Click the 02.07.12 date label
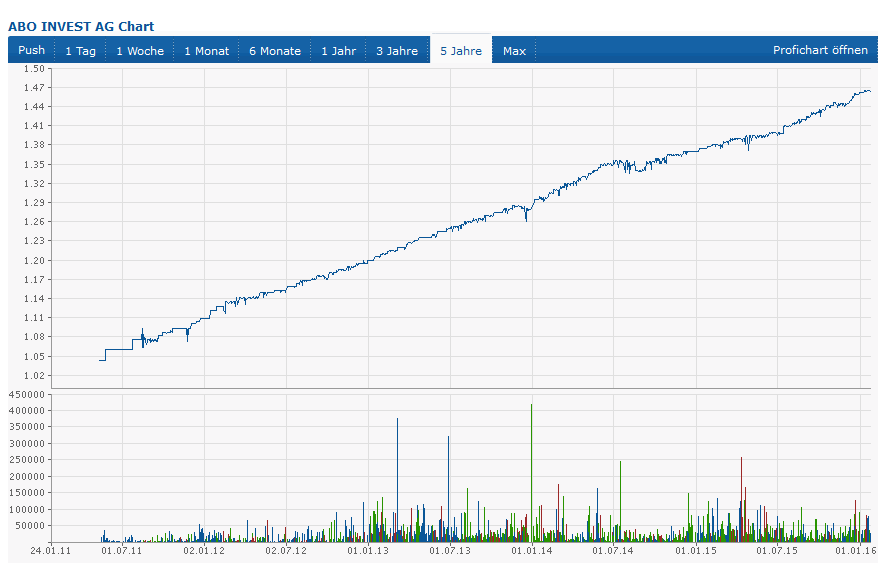Screen dimensions: 893x571 (286, 551)
